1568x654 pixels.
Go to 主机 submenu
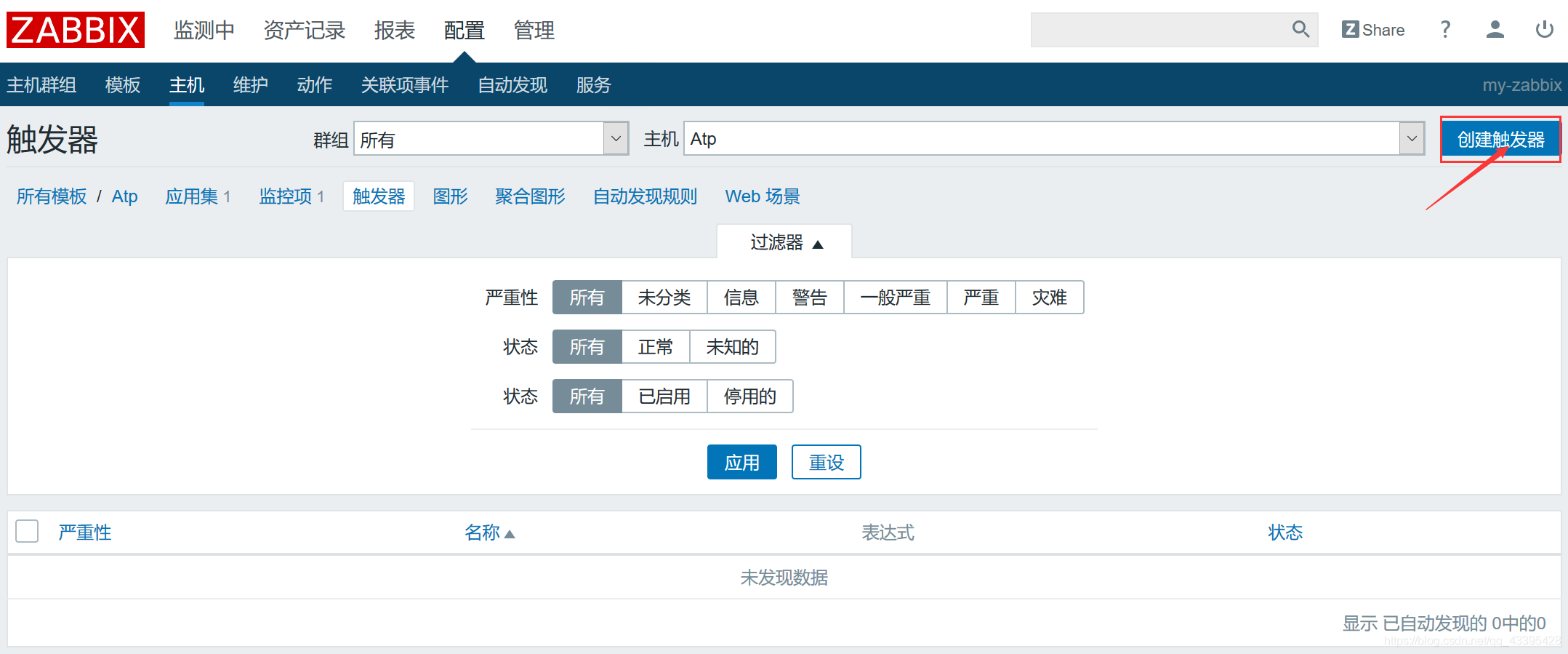[x=187, y=85]
